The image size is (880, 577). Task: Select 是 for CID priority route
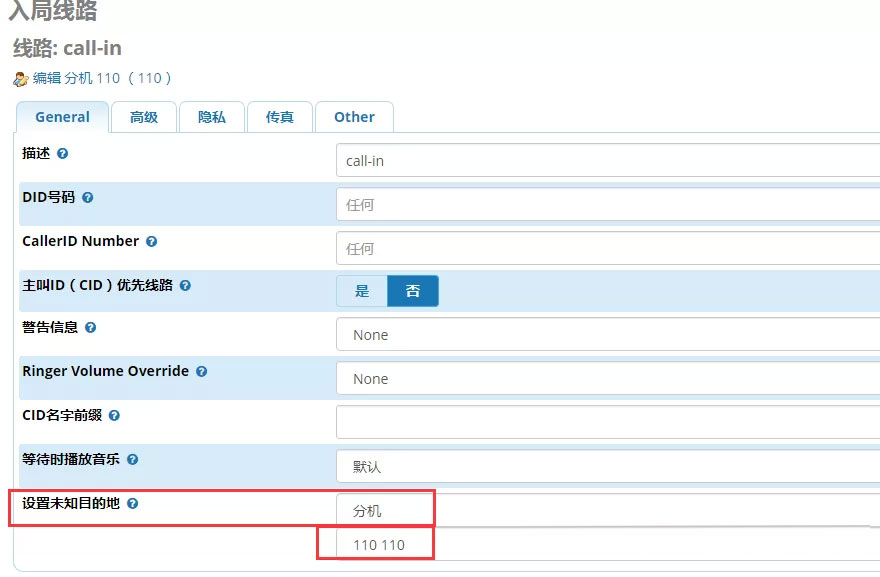(362, 291)
